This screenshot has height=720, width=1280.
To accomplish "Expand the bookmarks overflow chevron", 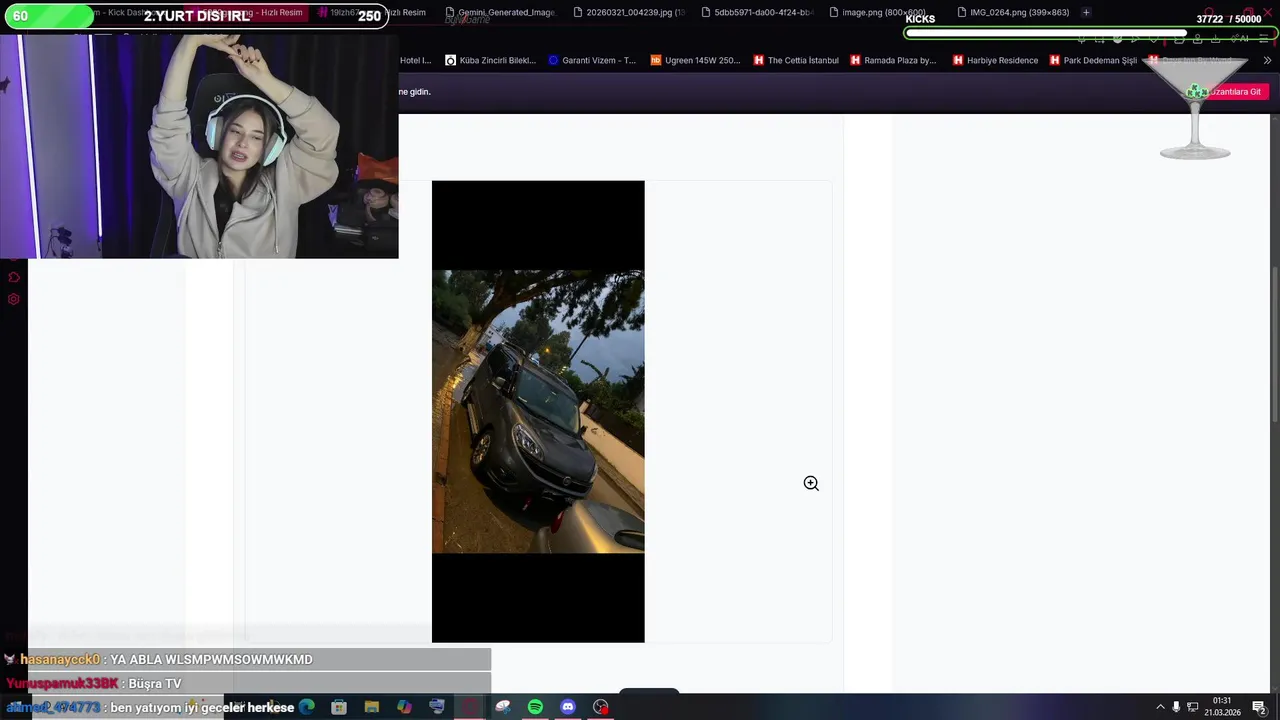I will click(x=1267, y=60).
